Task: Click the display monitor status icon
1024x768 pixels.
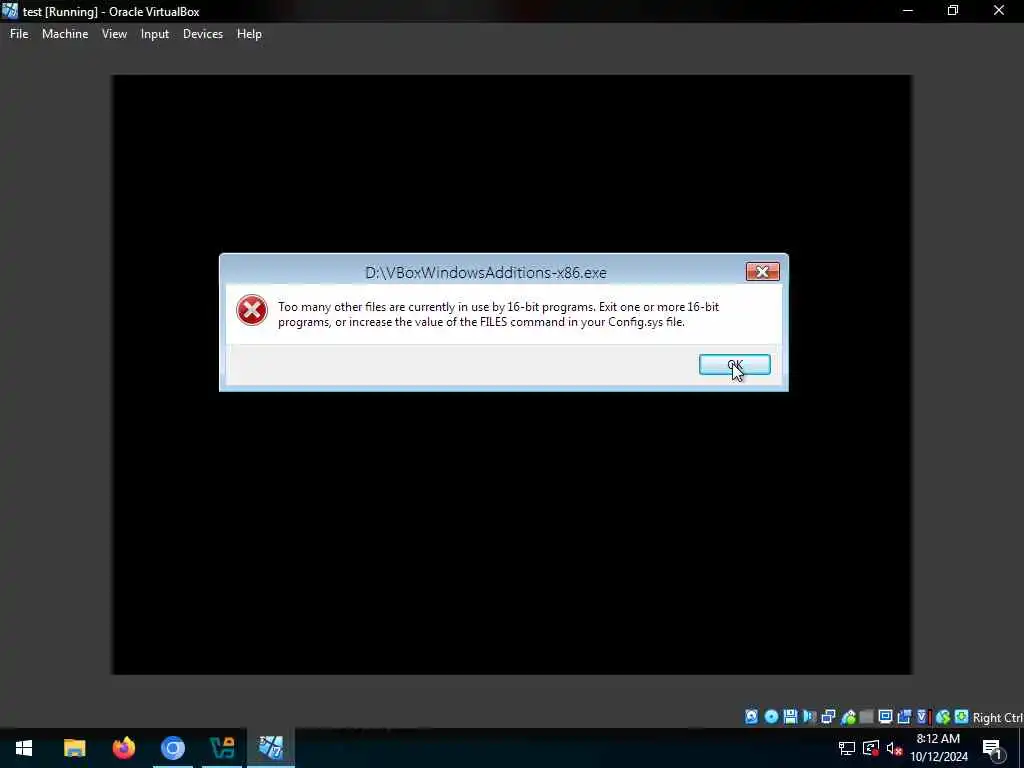Action: point(886,717)
